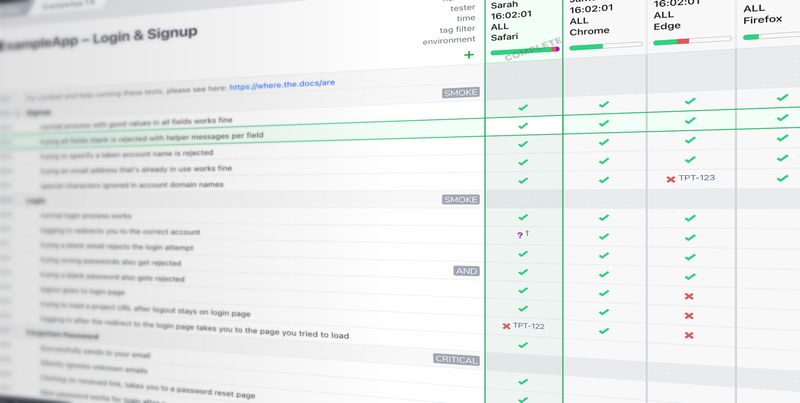Viewport: 800px width, 403px height.
Task: Click the SMOKE tag on the Signup section
Action: pyautogui.click(x=461, y=93)
